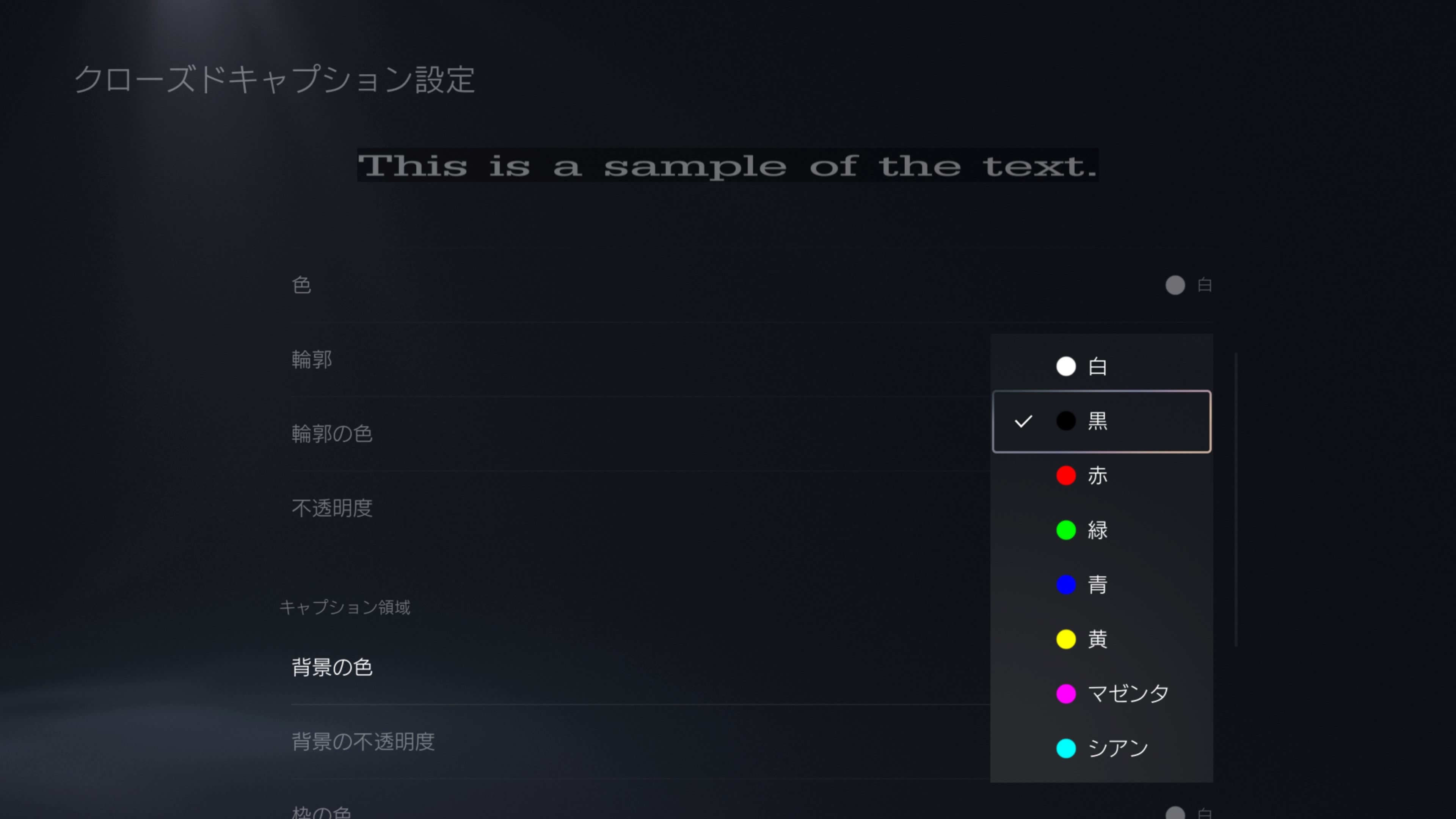Click the gray 白 indicator in 色 row

pyautogui.click(x=1175, y=285)
